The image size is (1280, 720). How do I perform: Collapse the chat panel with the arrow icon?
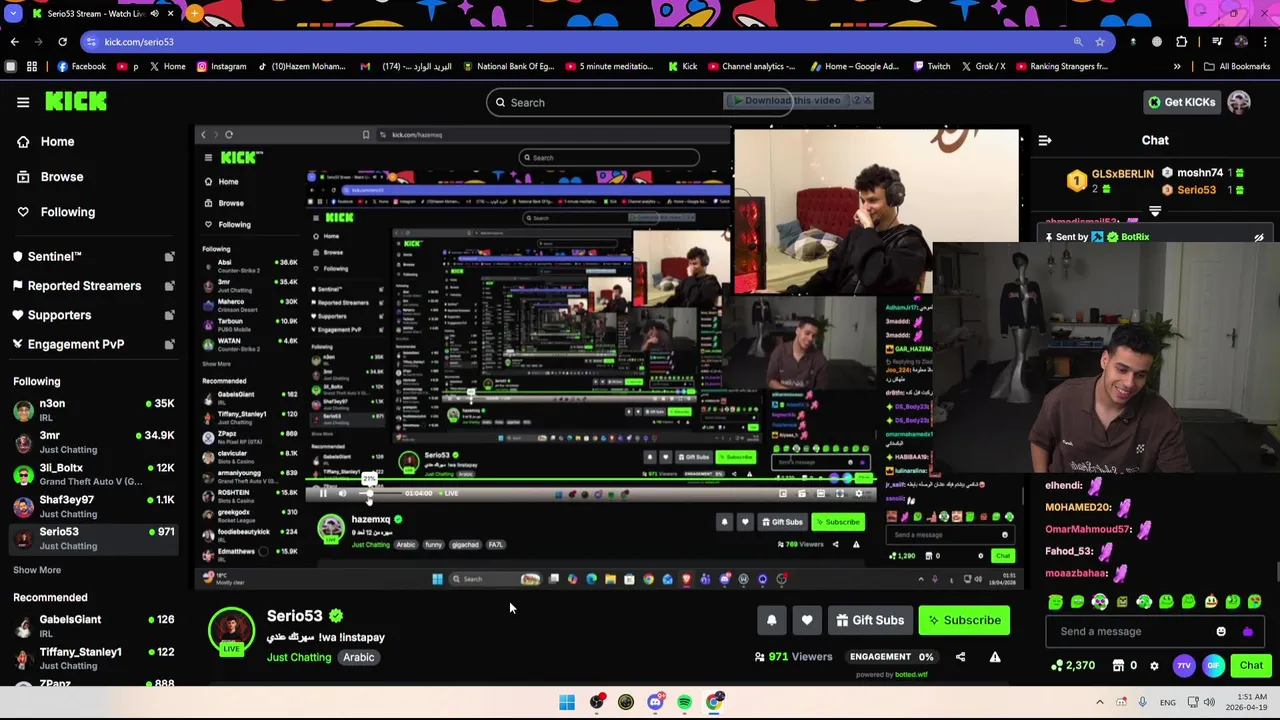tap(1045, 141)
